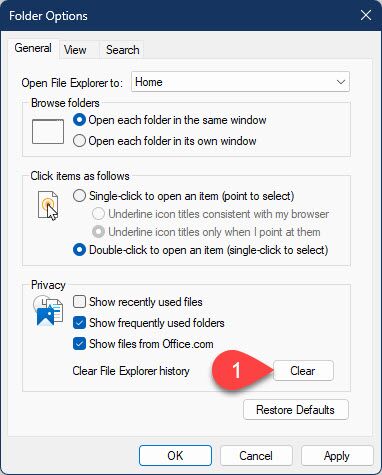Viewport: 382px width, 475px height.
Task: Open the Search tab
Action: coord(123,50)
